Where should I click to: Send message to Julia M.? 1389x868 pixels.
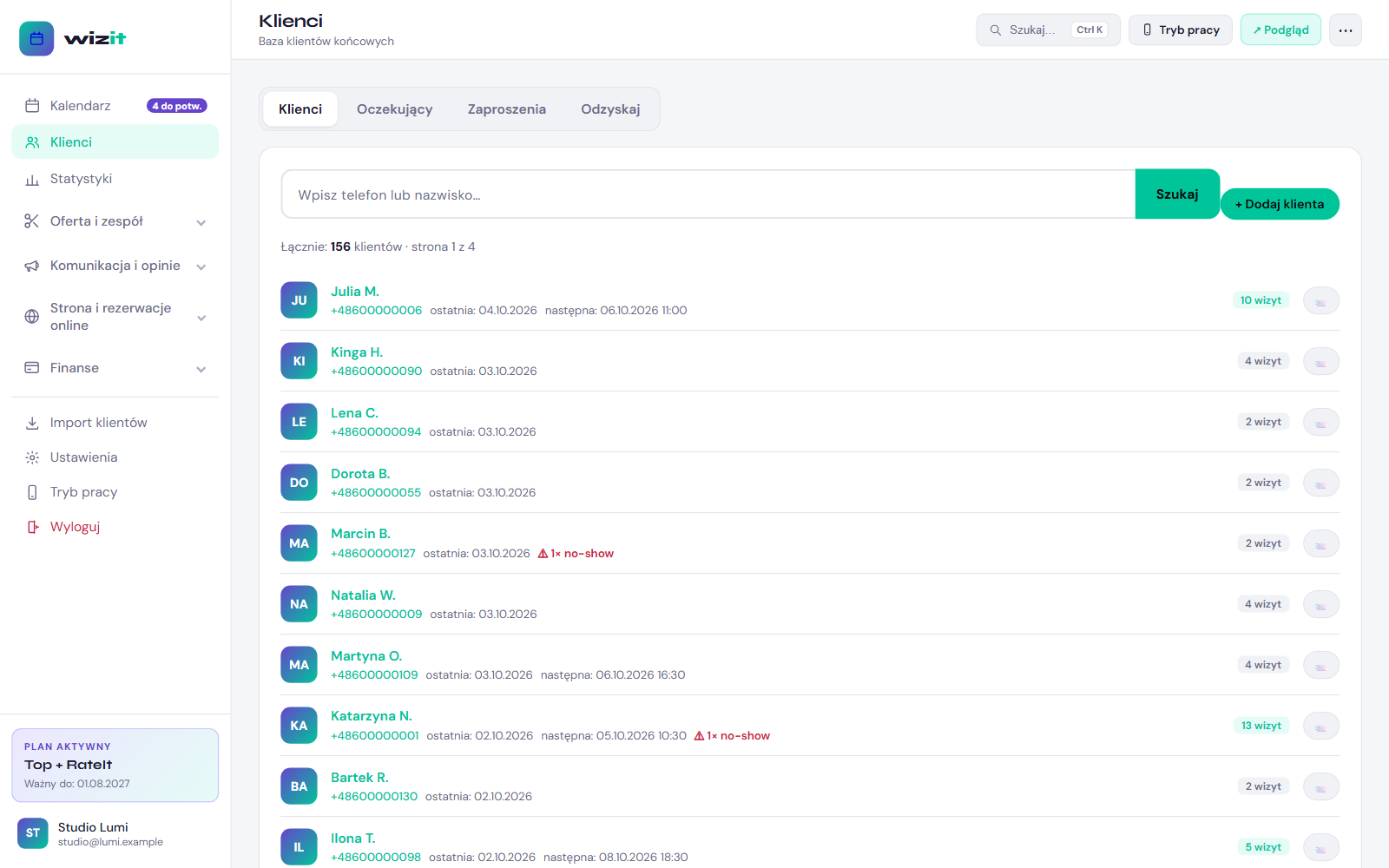[1320, 300]
